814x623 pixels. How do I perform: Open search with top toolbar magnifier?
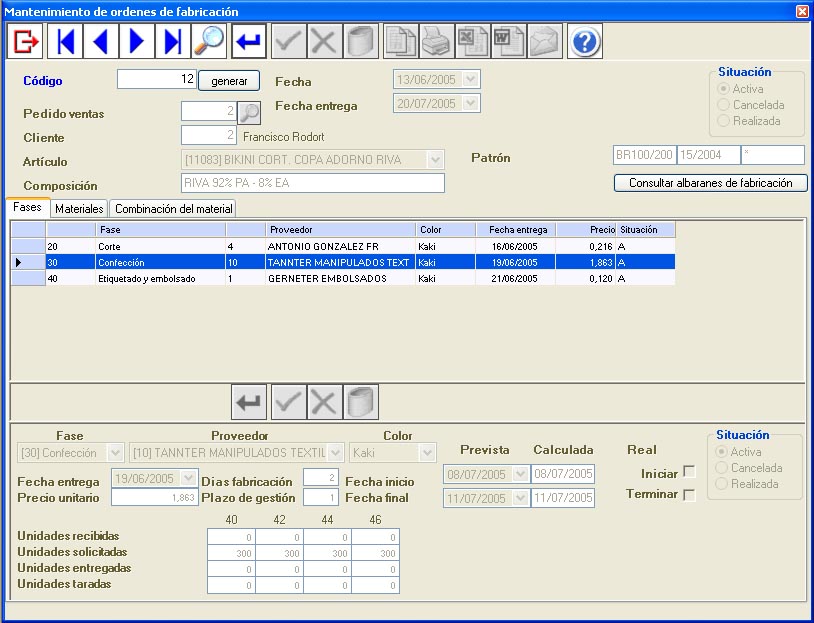tap(209, 42)
